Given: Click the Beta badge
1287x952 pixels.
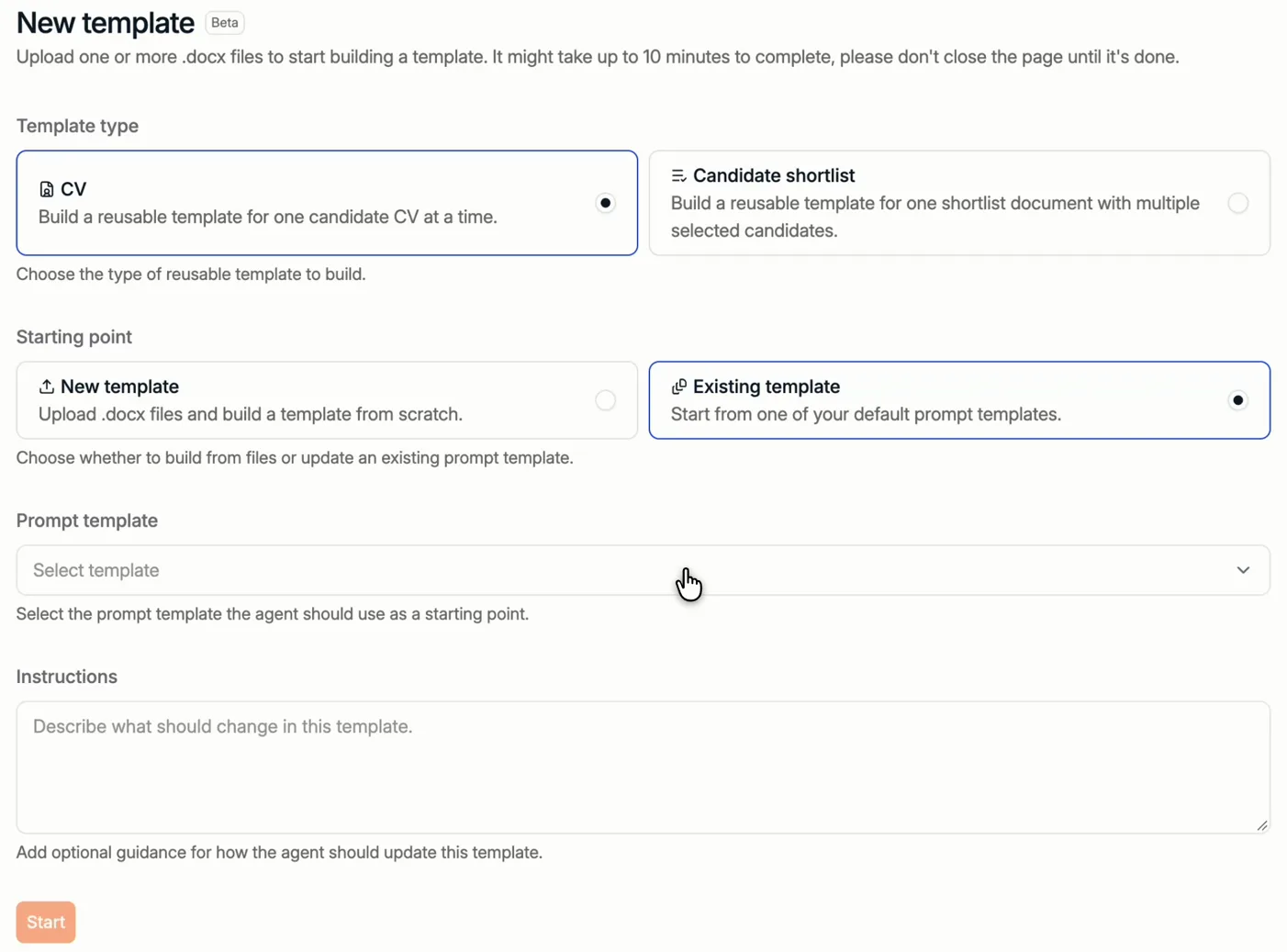Looking at the screenshot, I should click(225, 23).
